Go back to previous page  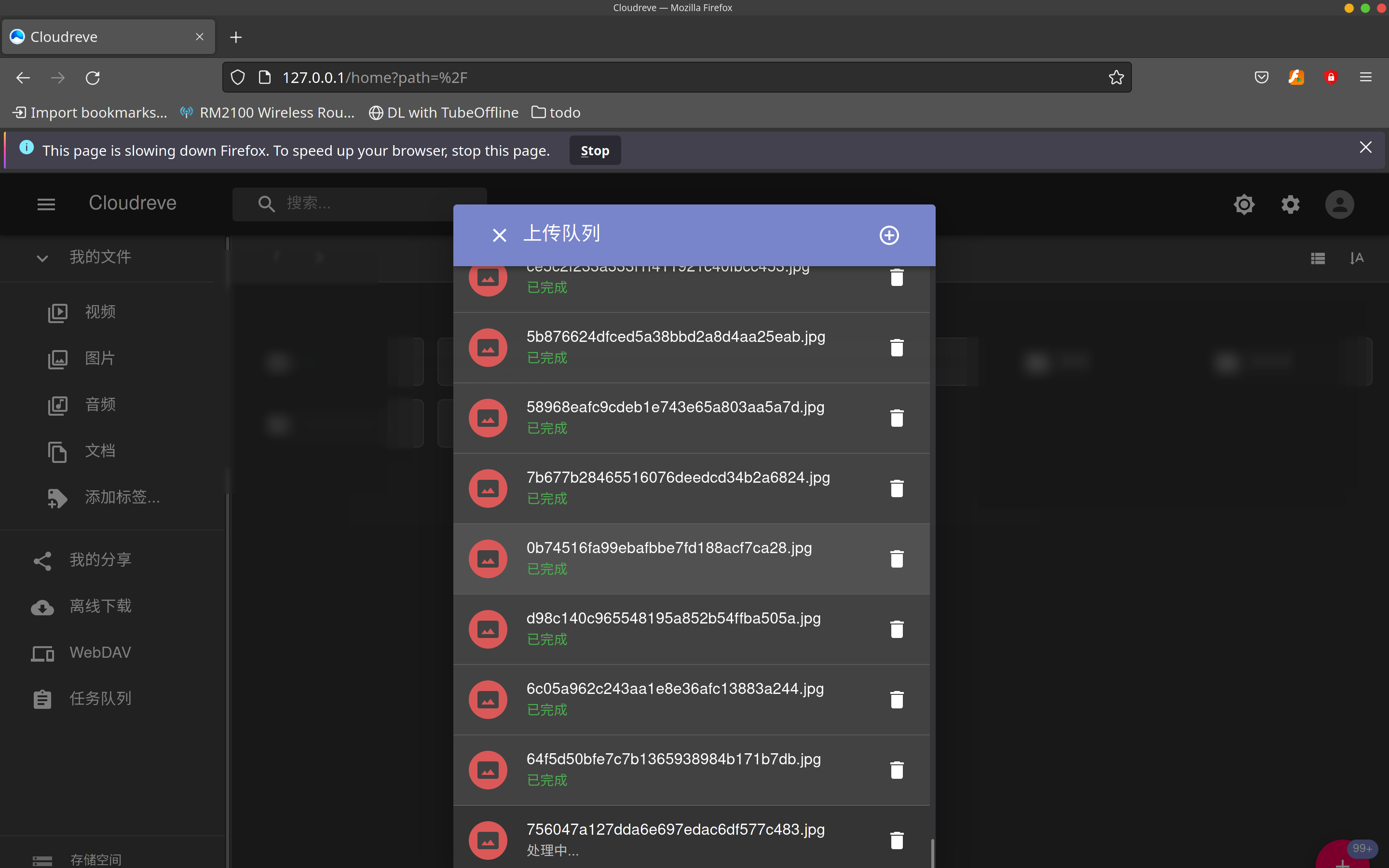[x=23, y=78]
